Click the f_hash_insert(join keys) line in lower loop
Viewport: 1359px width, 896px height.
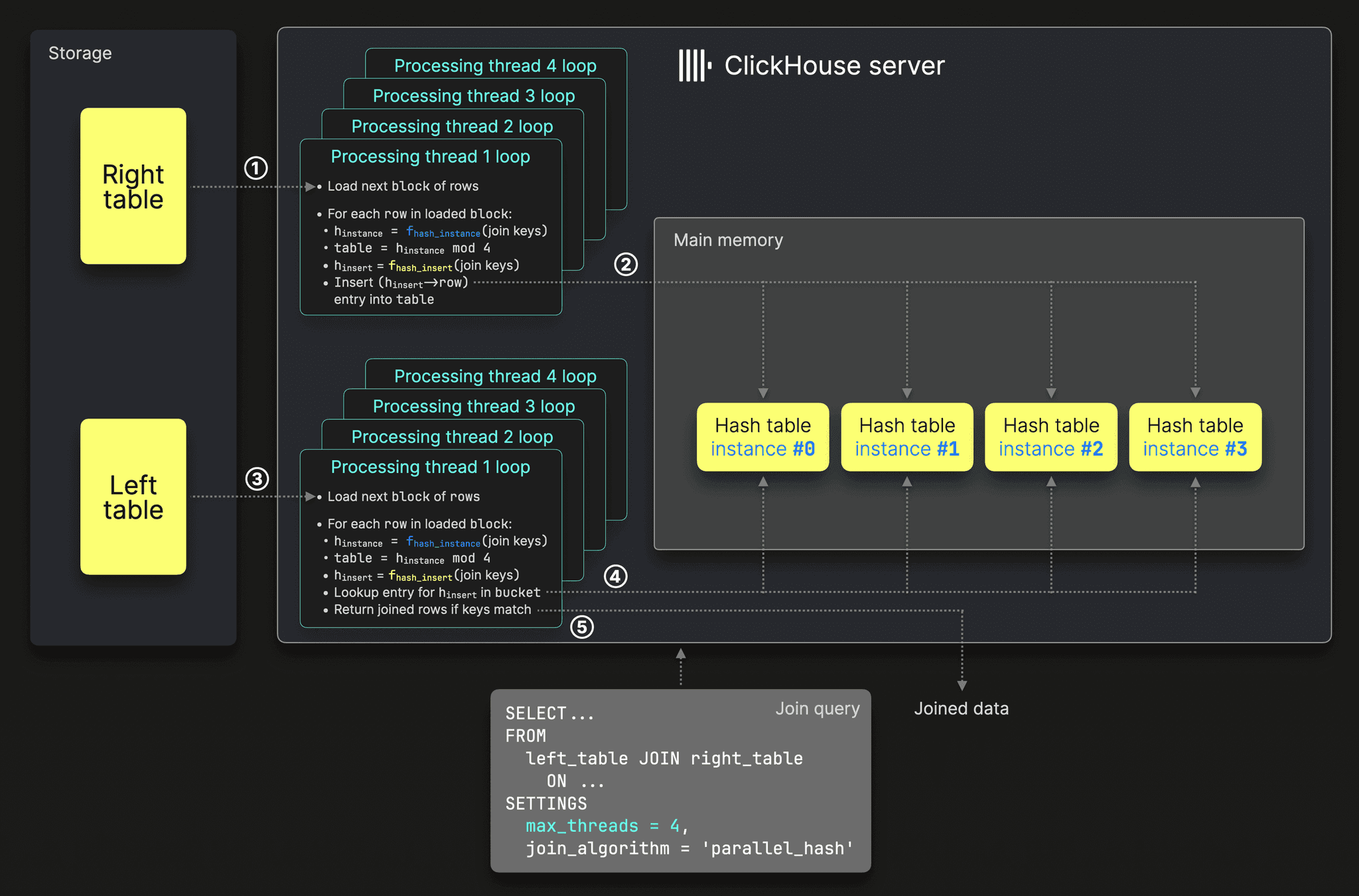point(427,576)
